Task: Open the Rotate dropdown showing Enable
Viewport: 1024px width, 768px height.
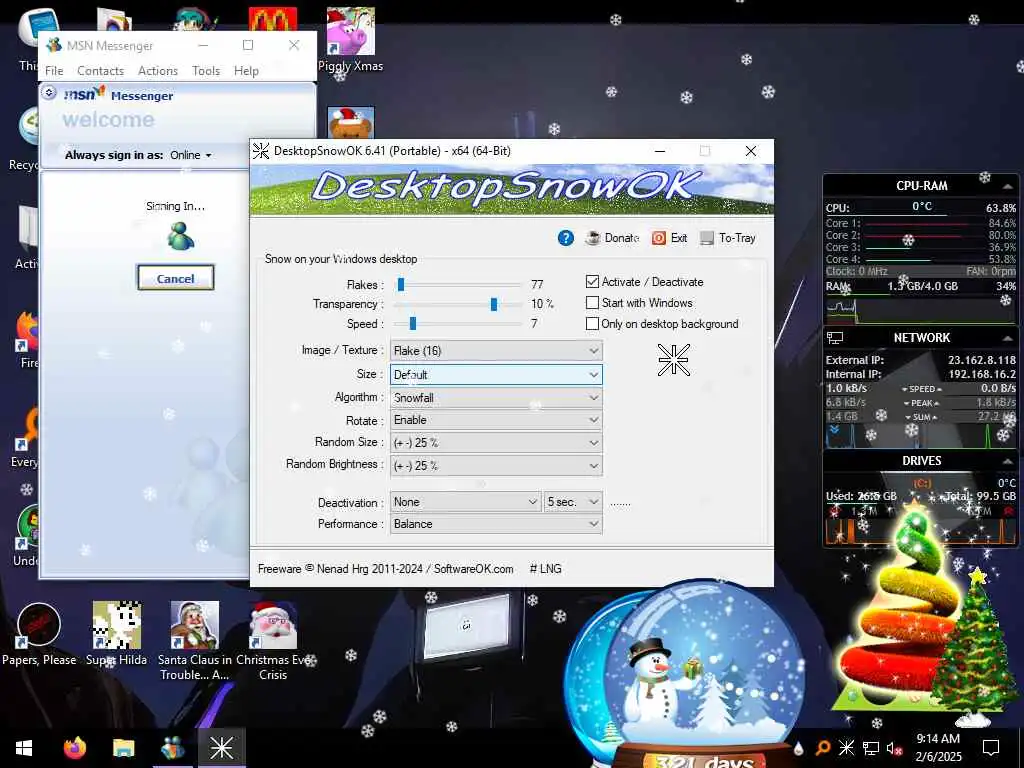Action: pos(496,420)
